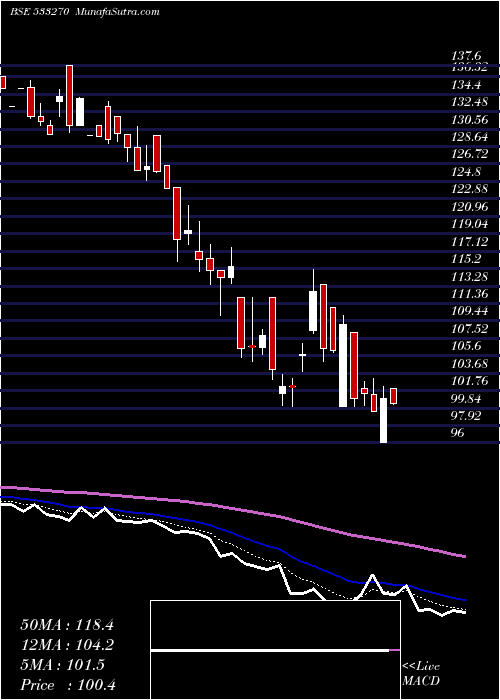500x700 pixels.
Task: Click the 12MA : 104.2 legend value
Action: [67, 645]
